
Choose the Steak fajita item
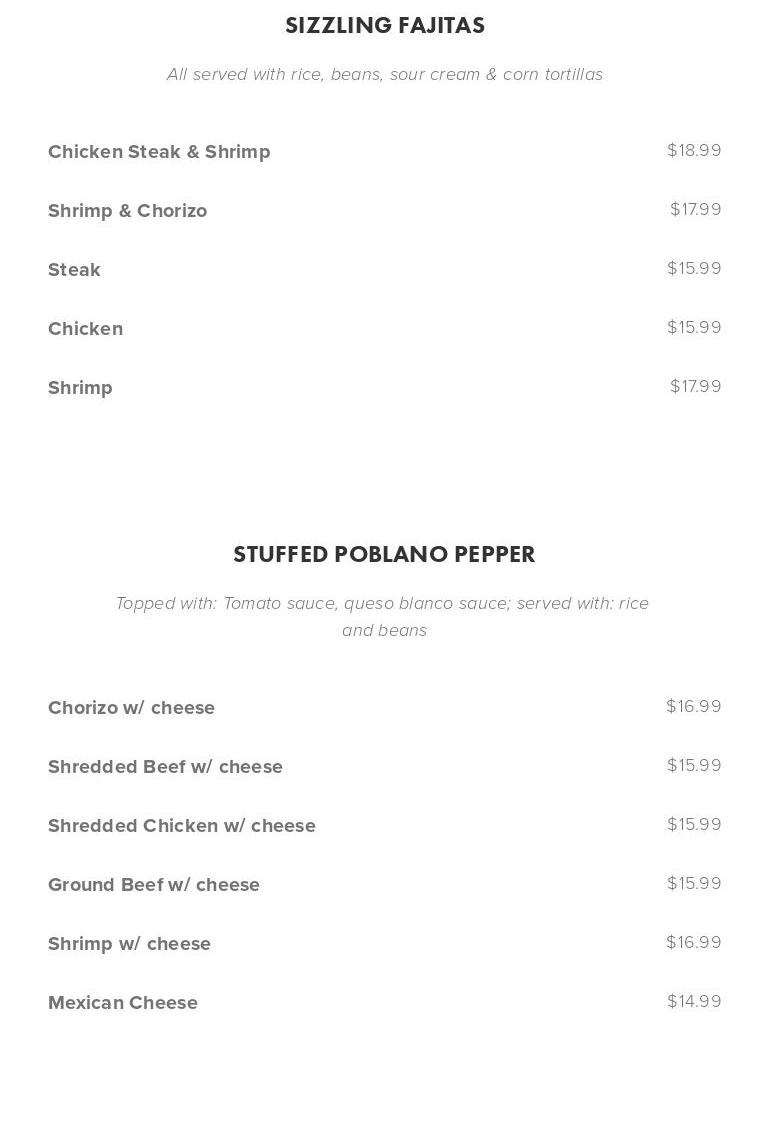(74, 270)
